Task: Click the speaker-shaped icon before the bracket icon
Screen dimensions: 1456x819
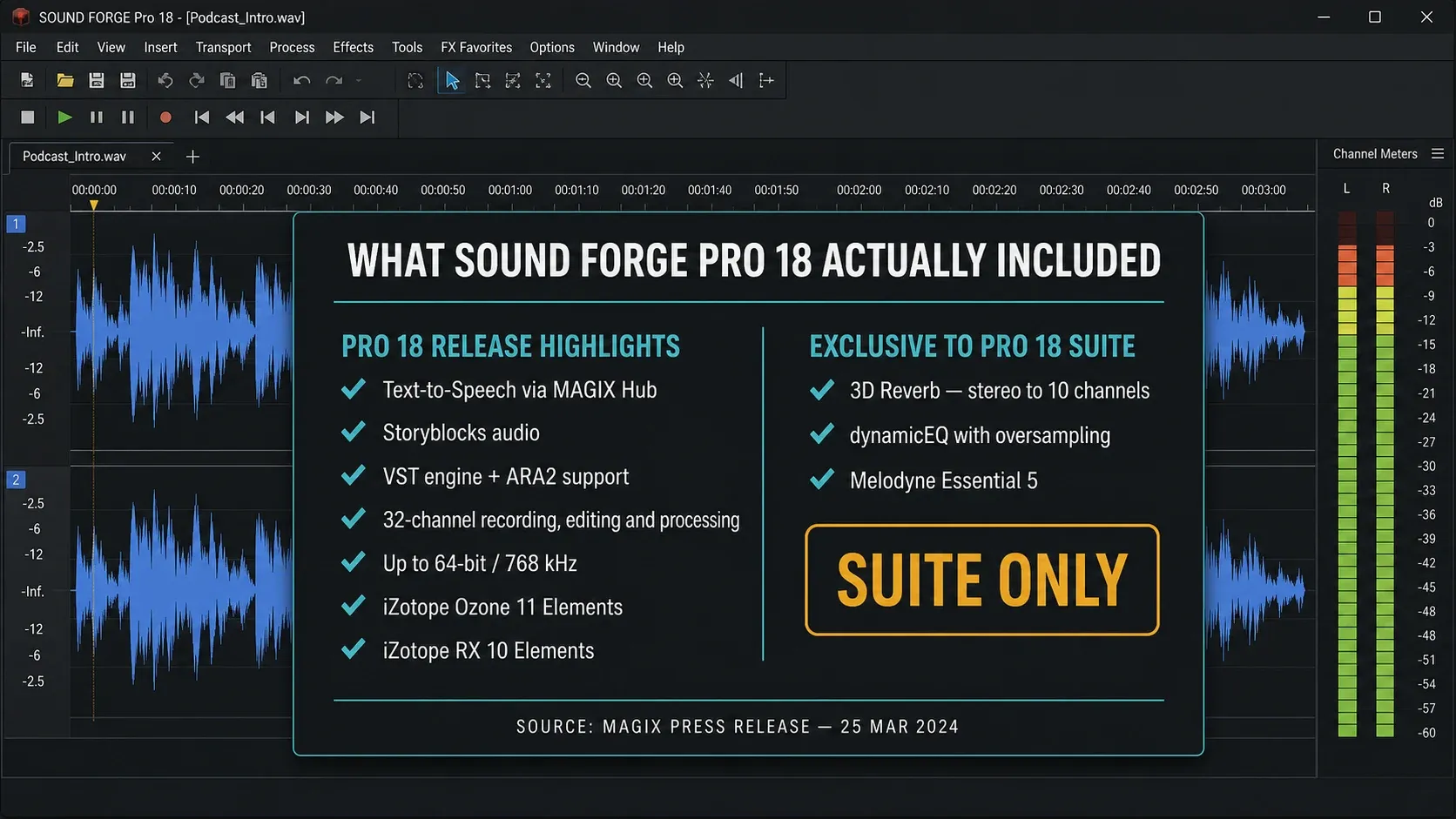Action: pos(736,80)
